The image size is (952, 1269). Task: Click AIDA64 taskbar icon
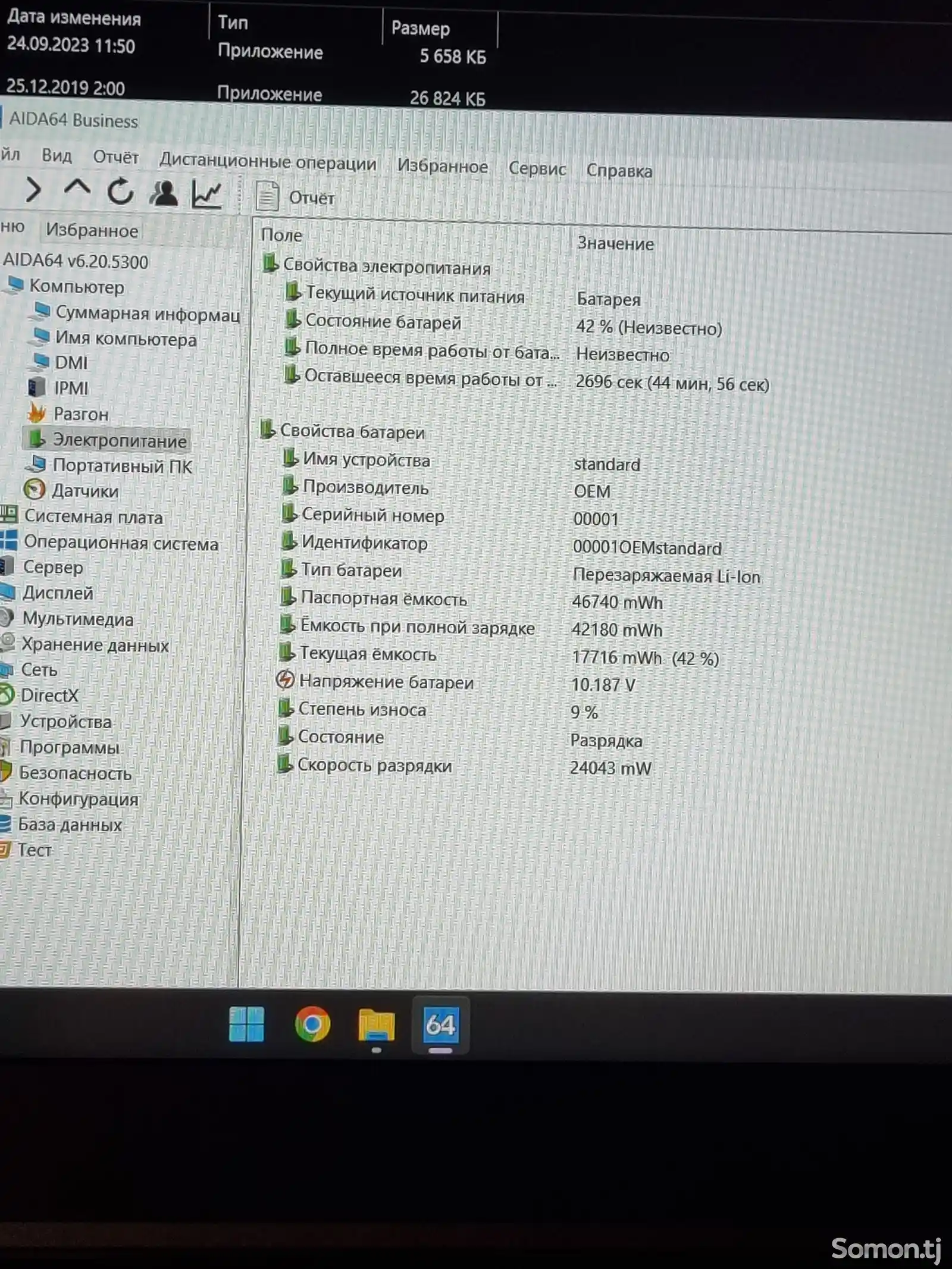click(440, 1024)
